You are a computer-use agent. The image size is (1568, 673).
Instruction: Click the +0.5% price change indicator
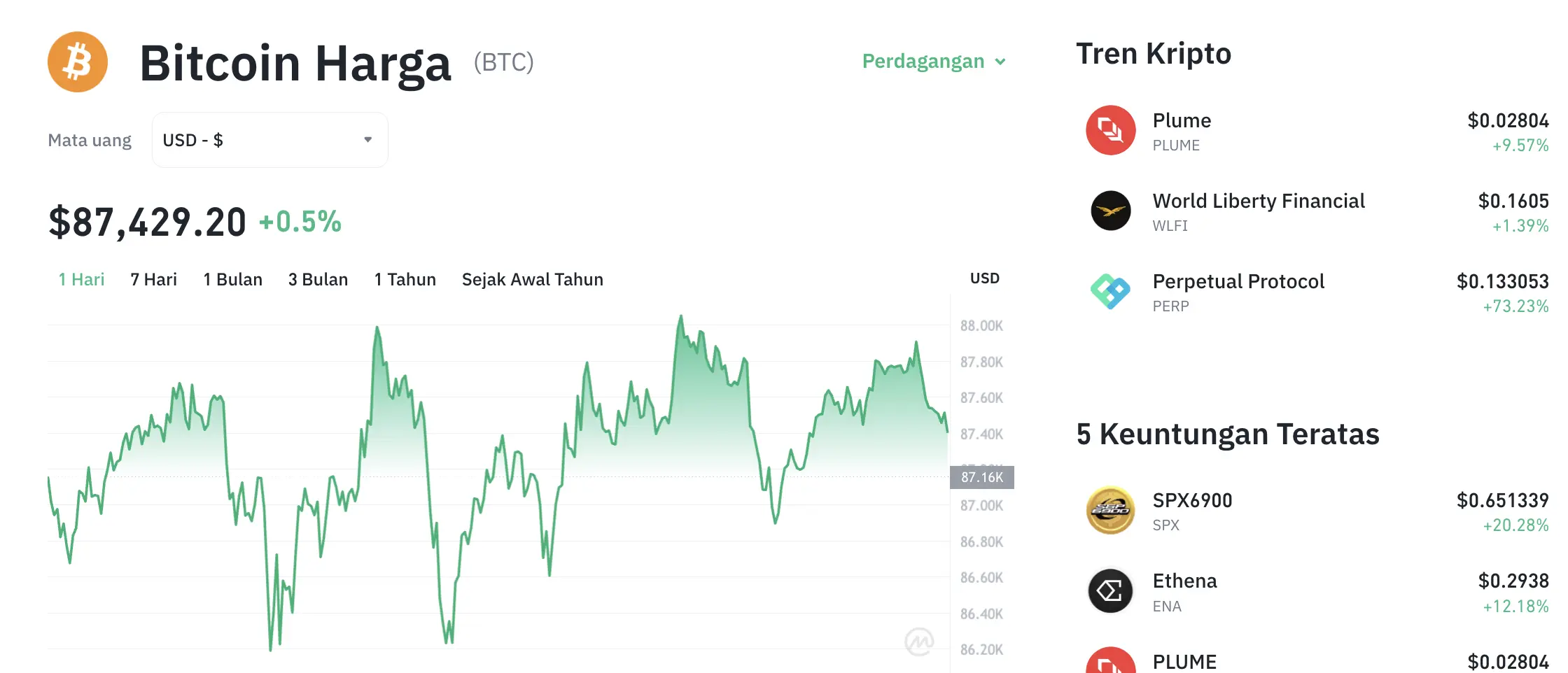click(x=300, y=222)
